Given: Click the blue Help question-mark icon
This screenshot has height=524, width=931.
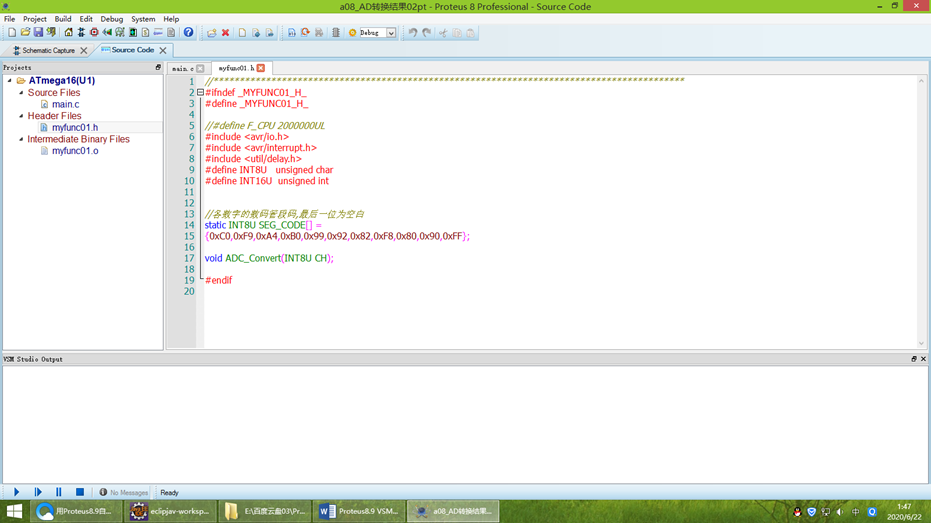Looking at the screenshot, I should click(x=188, y=33).
